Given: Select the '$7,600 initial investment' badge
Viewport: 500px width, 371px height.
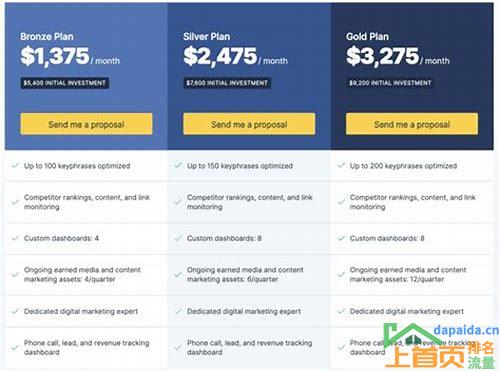Looking at the screenshot, I should point(227,83).
